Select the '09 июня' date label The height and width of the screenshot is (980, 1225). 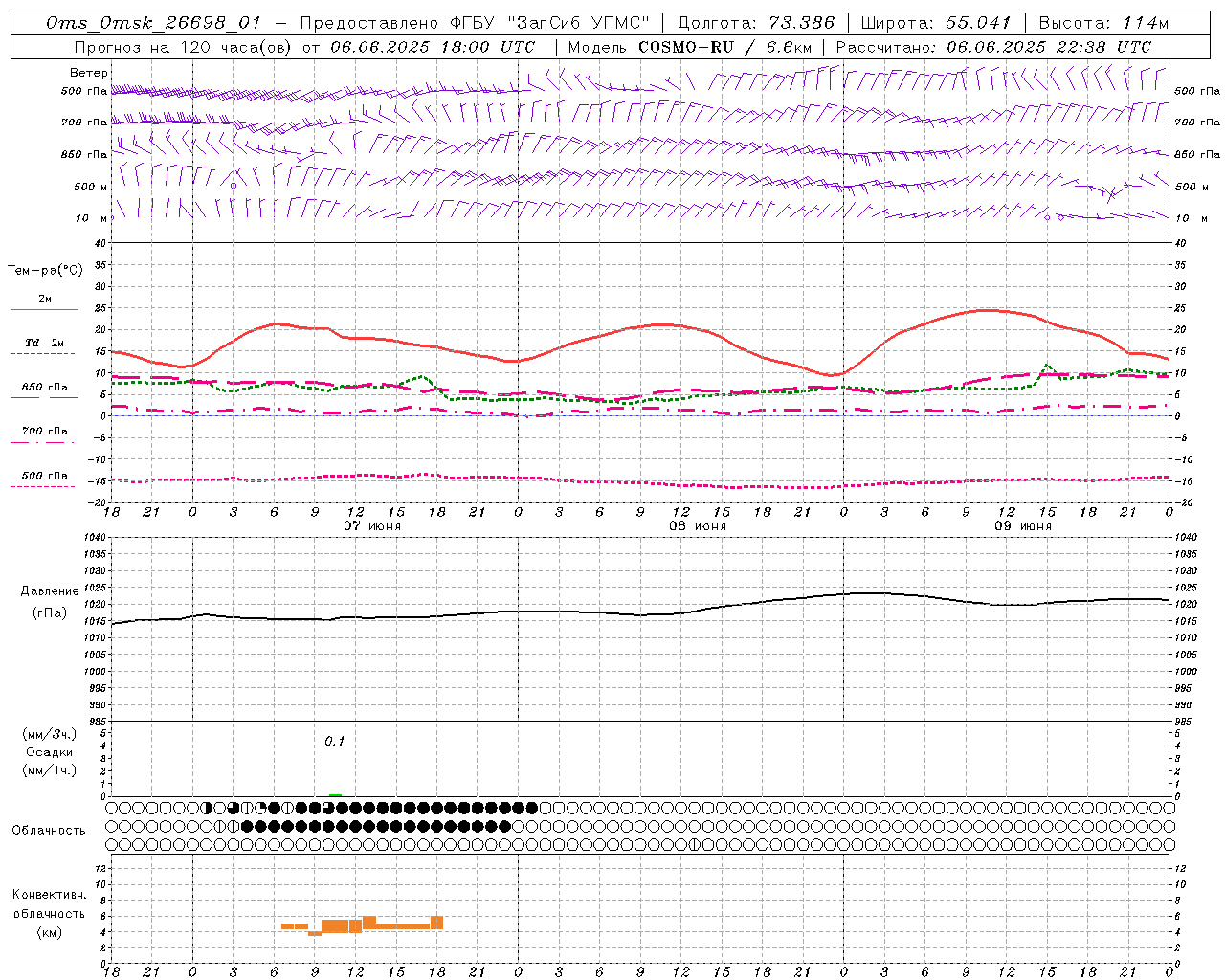point(1023,526)
